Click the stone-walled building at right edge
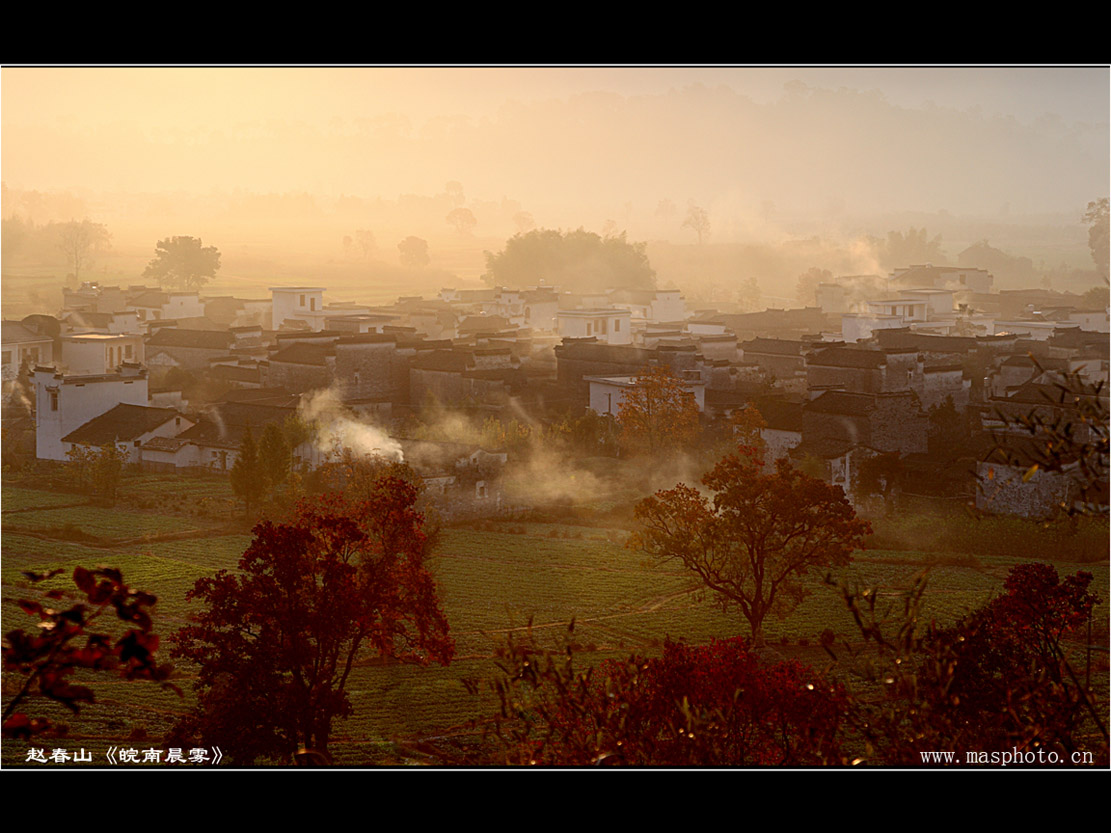 tap(1020, 490)
